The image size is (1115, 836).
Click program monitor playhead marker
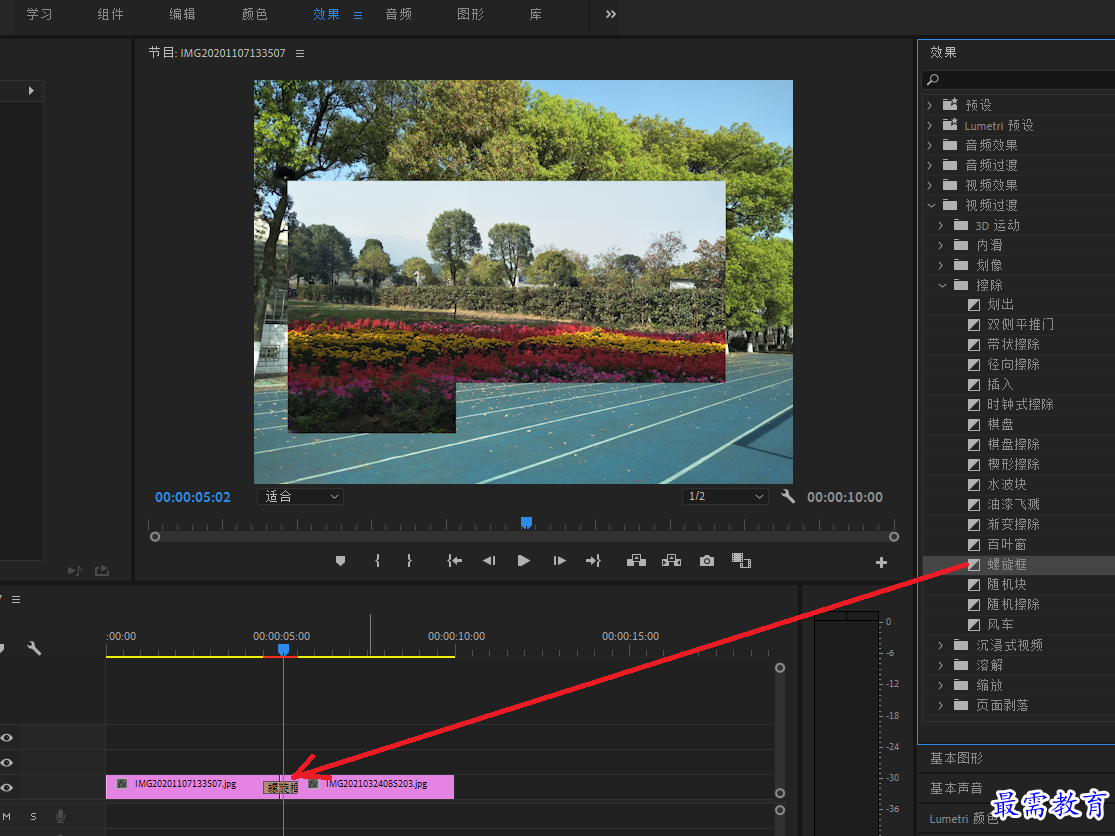click(x=526, y=523)
